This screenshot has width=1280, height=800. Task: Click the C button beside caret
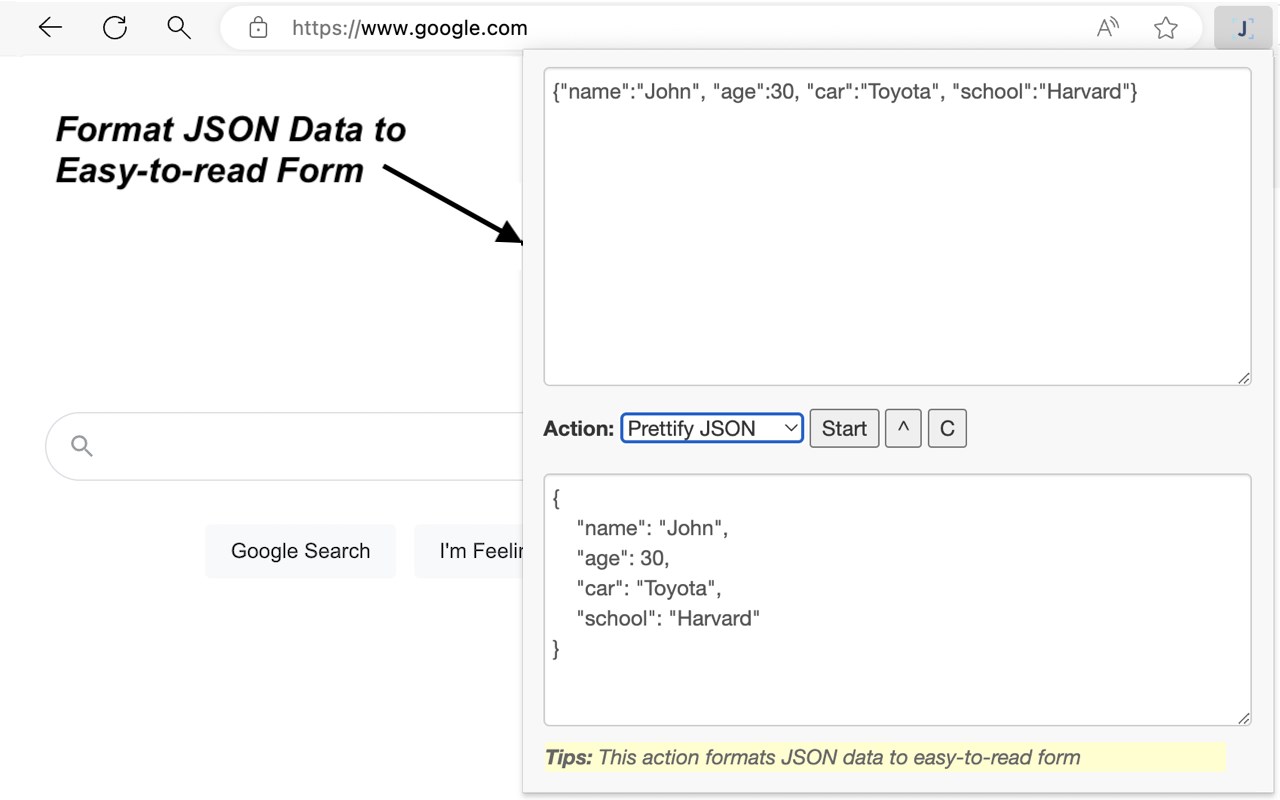pyautogui.click(x=947, y=428)
